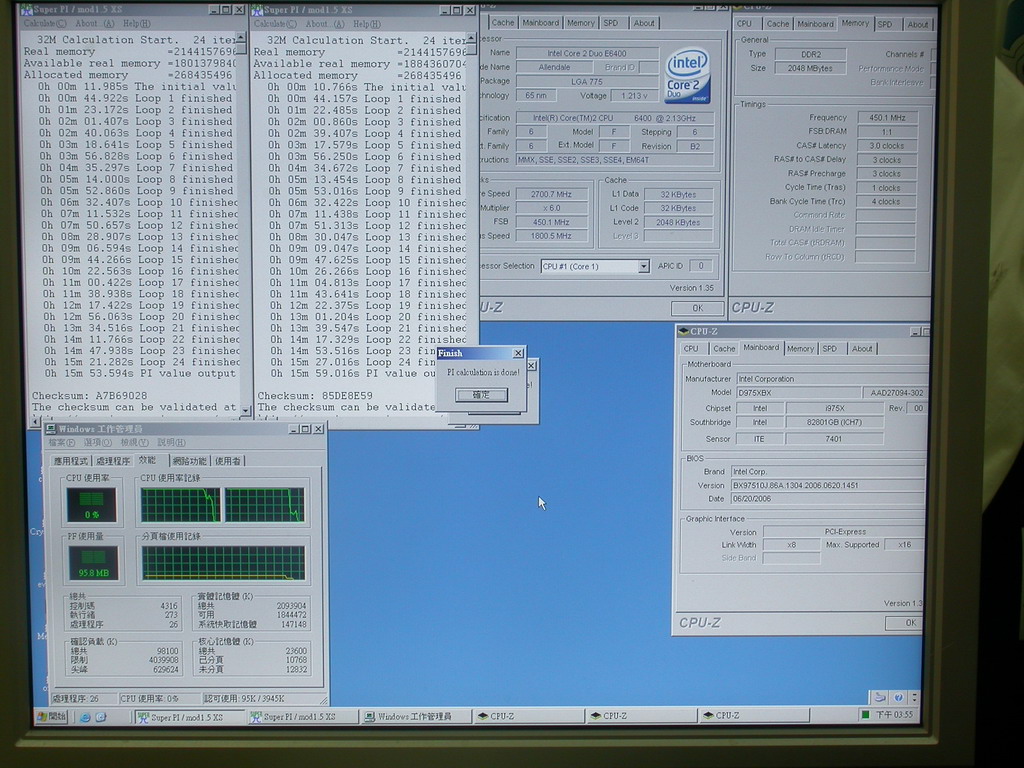Image resolution: width=1024 pixels, height=768 pixels.
Task: Open the SPD tab in the memory-timings CPU-Z window
Action: pyautogui.click(x=885, y=24)
